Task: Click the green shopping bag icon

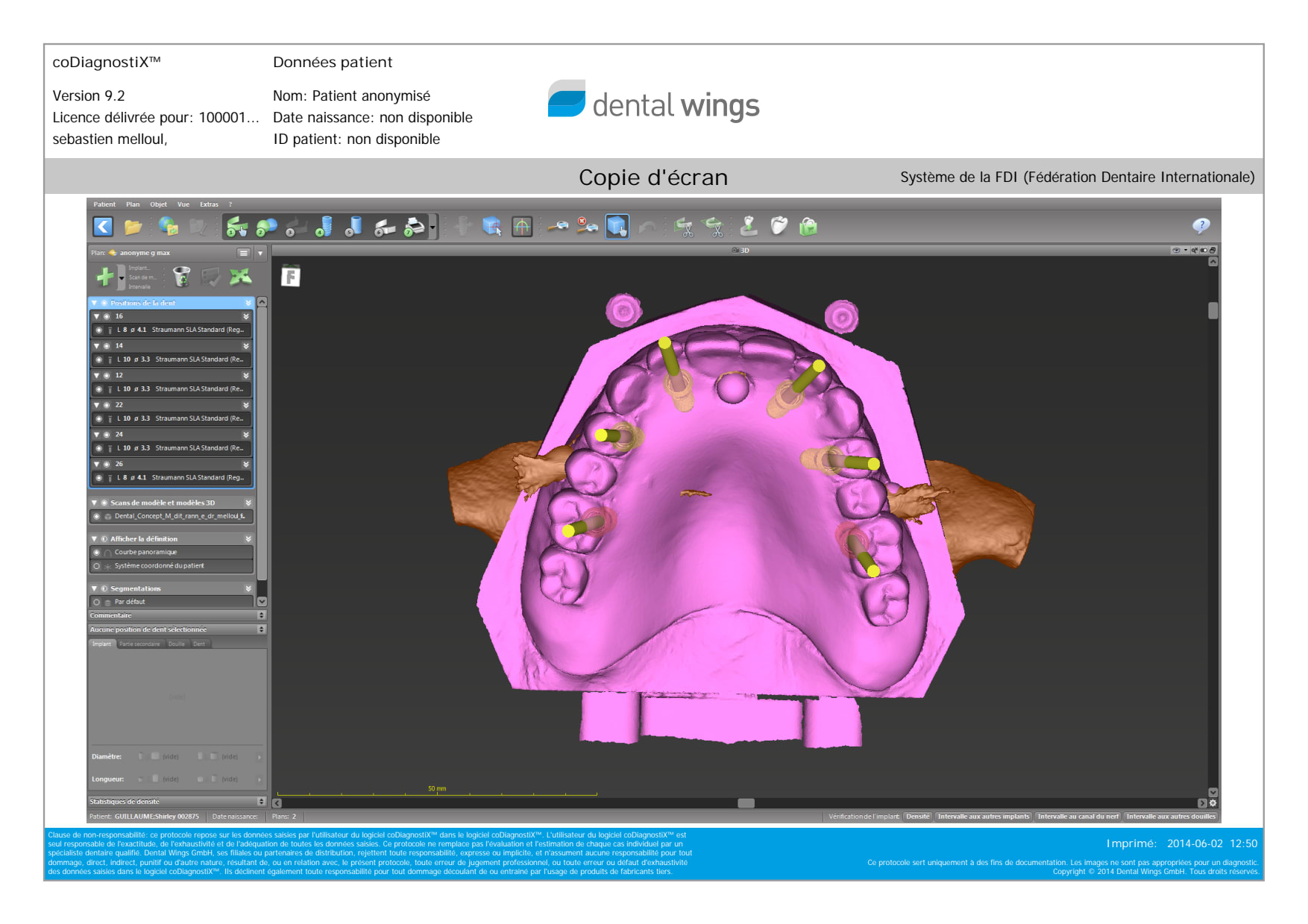Action: (808, 227)
